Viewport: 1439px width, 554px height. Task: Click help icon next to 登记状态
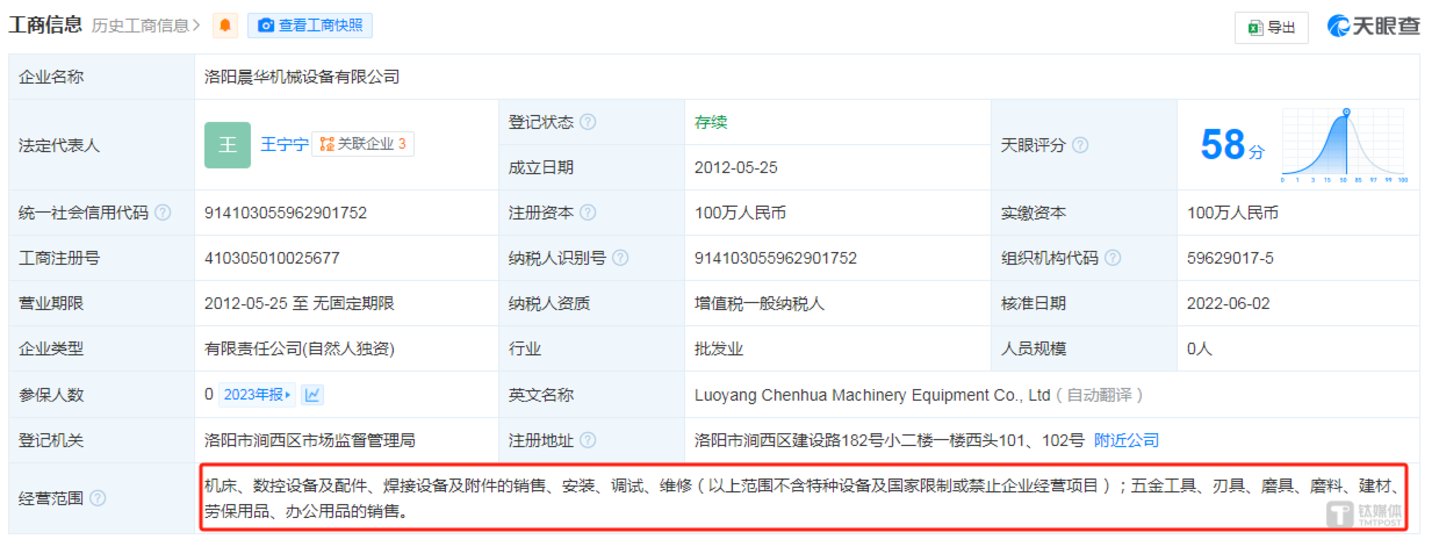[588, 122]
